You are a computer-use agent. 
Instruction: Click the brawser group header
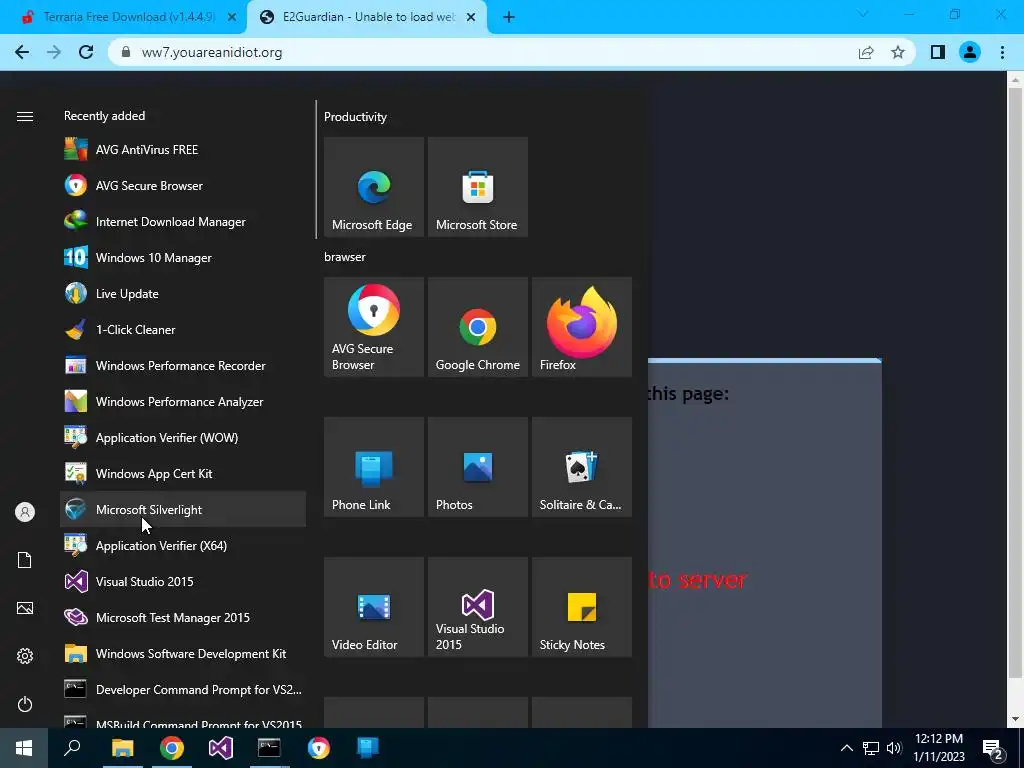point(345,257)
